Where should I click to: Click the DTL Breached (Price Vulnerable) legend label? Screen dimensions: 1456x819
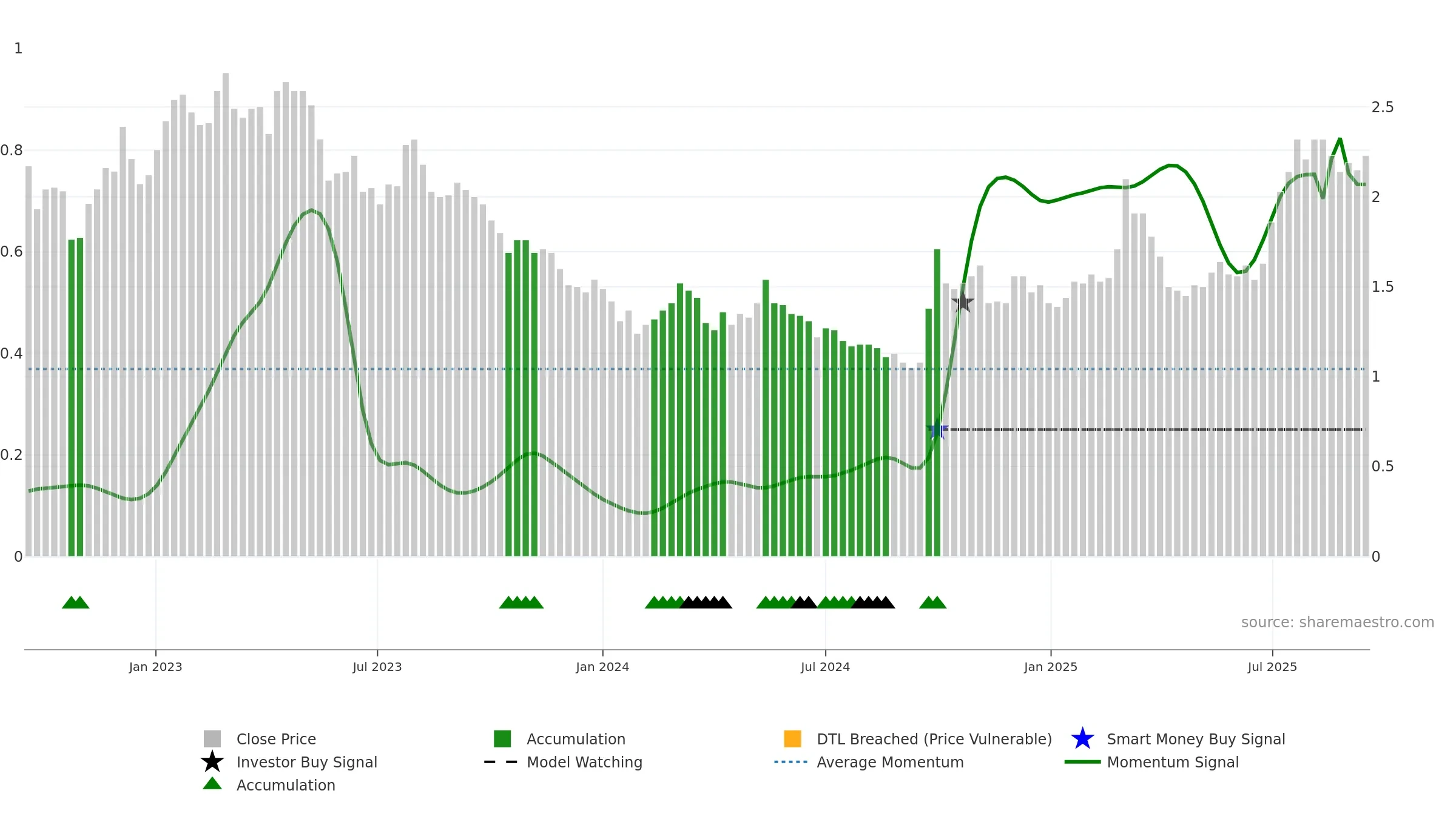click(934, 739)
